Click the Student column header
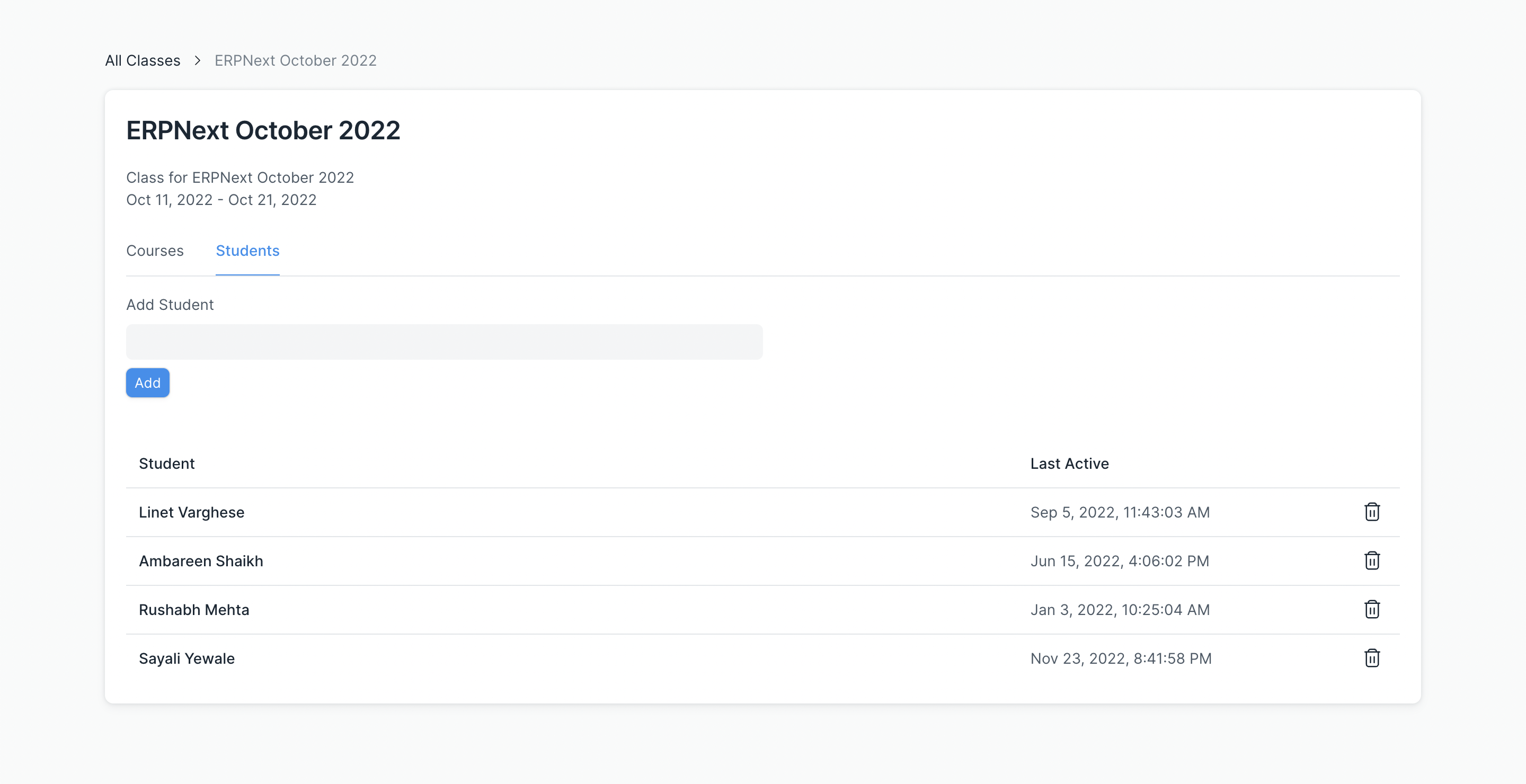1526x784 pixels. click(166, 464)
